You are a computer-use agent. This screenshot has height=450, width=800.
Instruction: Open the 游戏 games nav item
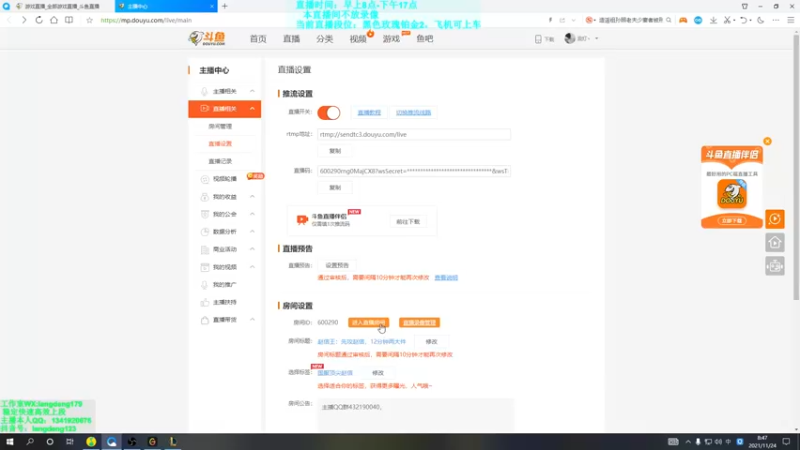[391, 39]
